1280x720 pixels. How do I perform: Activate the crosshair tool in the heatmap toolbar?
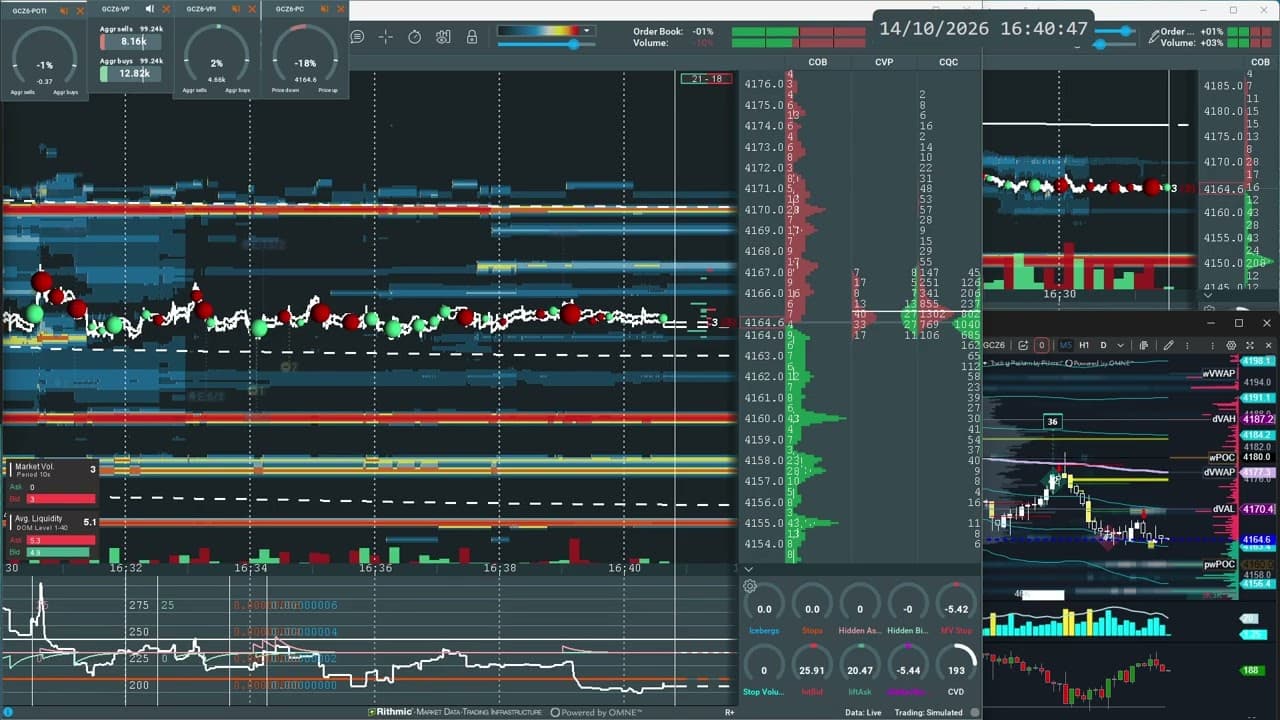pos(386,37)
